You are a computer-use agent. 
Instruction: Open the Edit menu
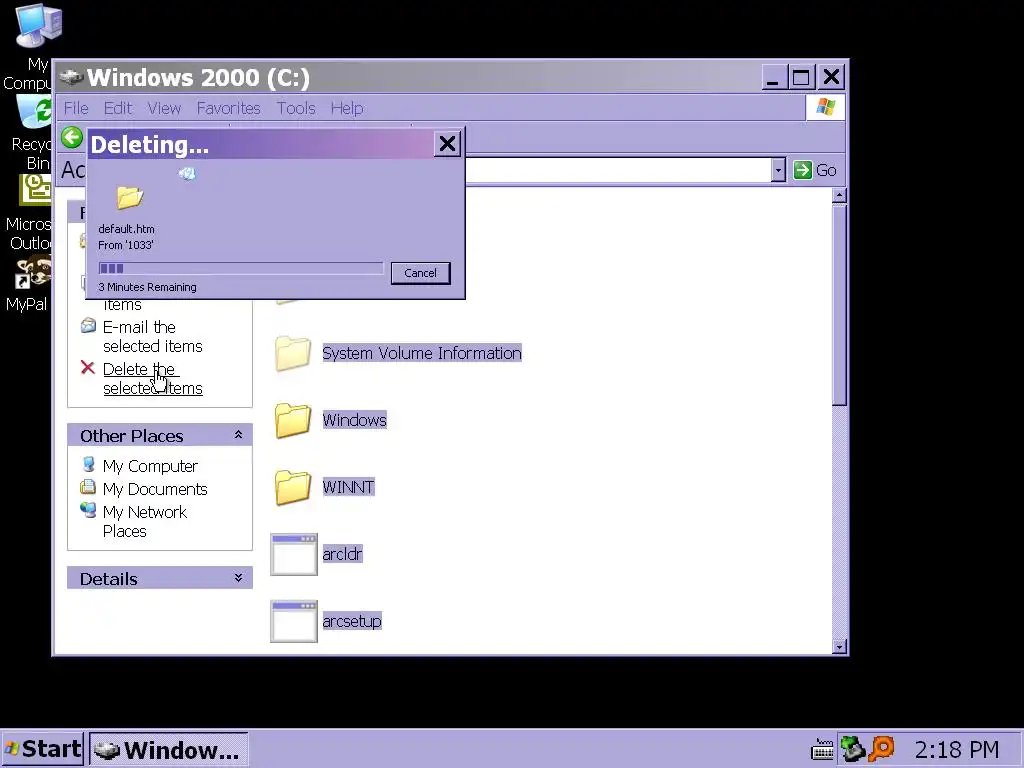[118, 108]
